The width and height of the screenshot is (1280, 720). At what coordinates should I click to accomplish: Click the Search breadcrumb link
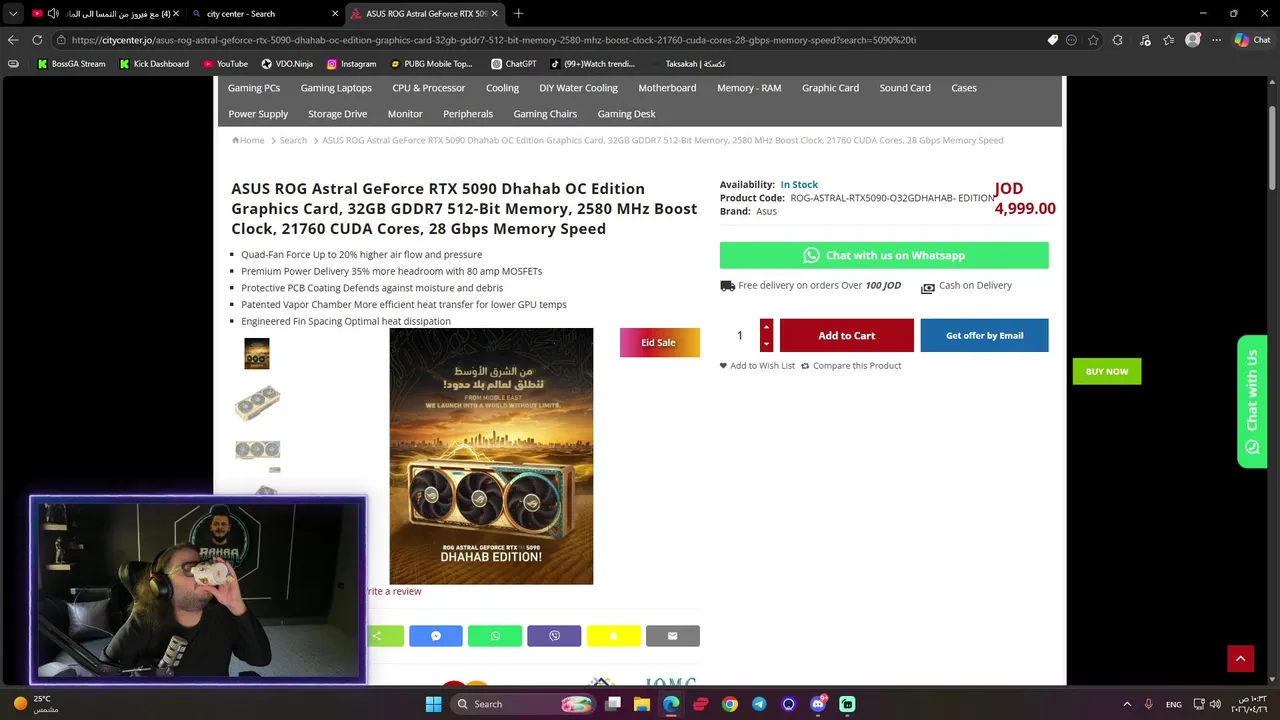293,140
